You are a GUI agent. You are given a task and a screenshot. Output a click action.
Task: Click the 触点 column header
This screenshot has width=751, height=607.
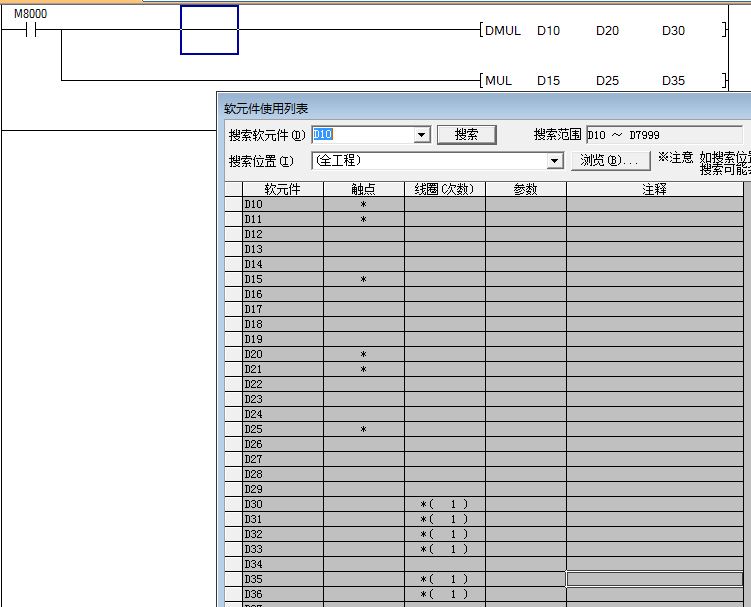363,189
